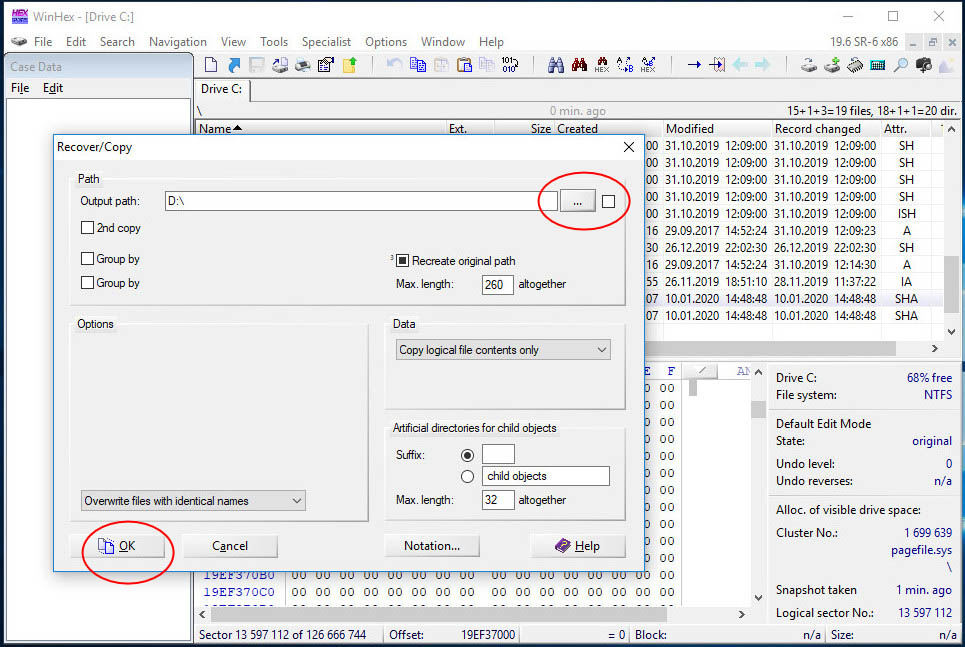Click the camera Take snapshot icon
The width and height of the screenshot is (965, 647).
[924, 65]
